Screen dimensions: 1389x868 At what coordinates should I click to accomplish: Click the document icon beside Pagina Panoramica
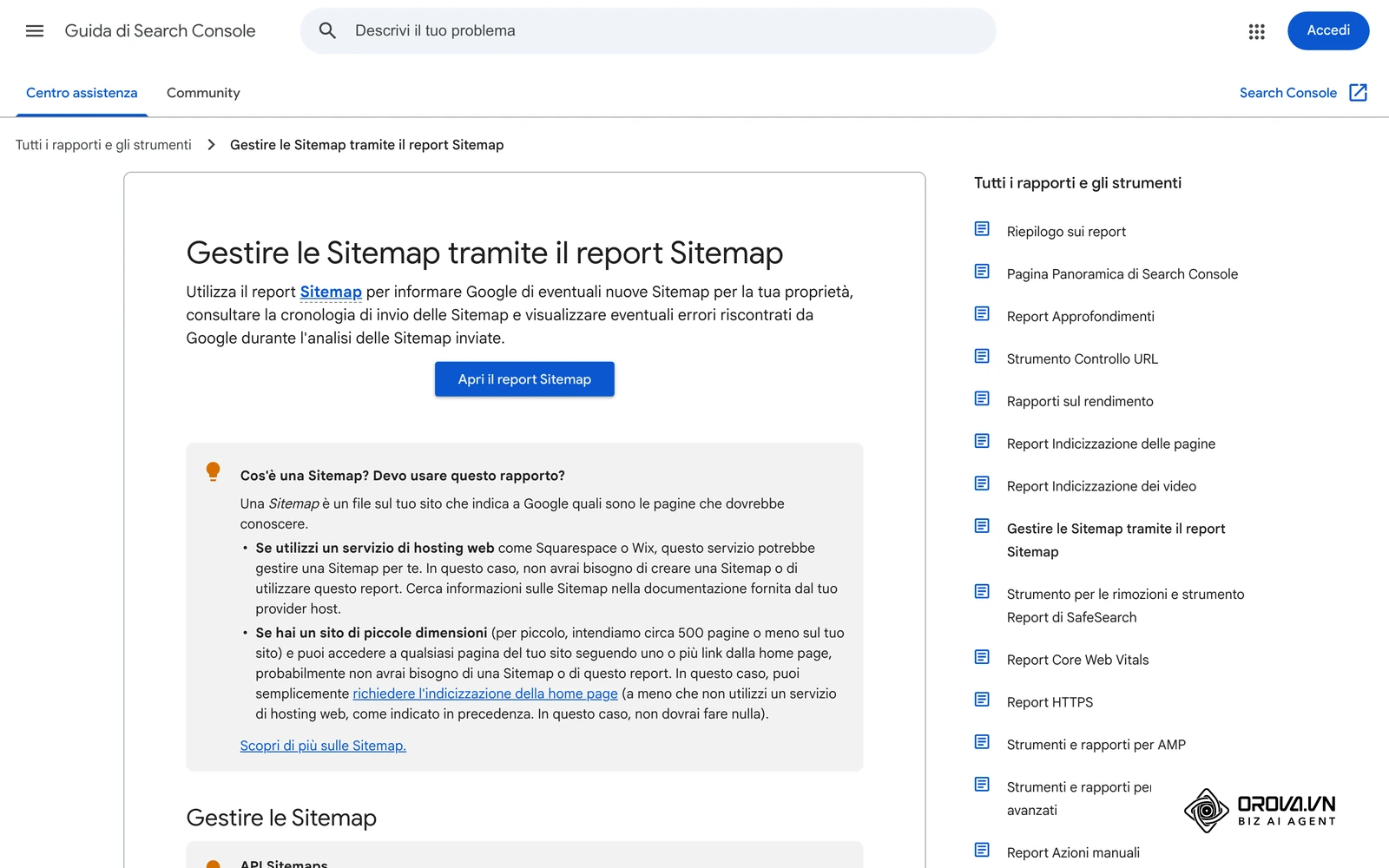coord(982,272)
